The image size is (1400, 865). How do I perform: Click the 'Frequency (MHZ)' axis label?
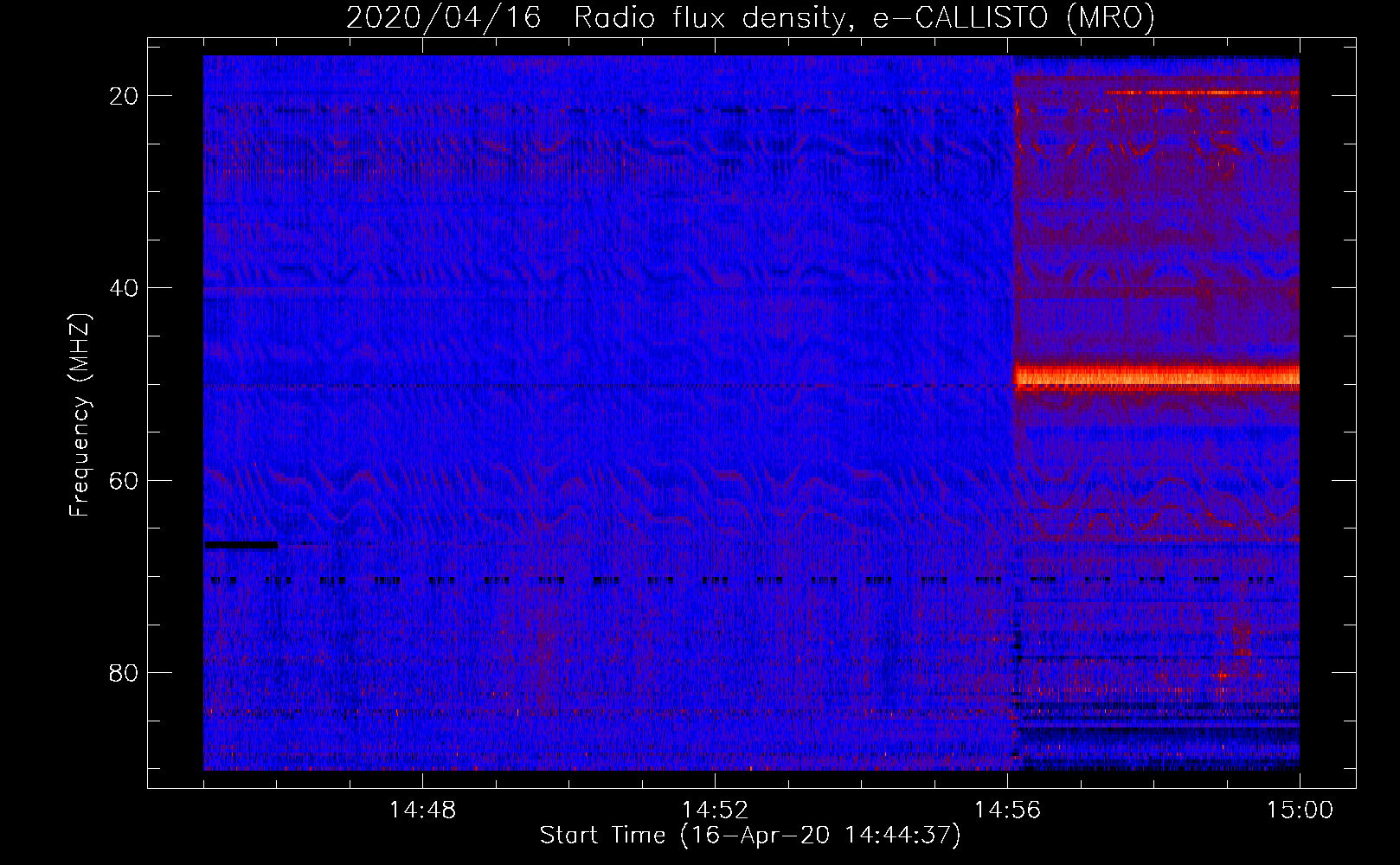80,415
